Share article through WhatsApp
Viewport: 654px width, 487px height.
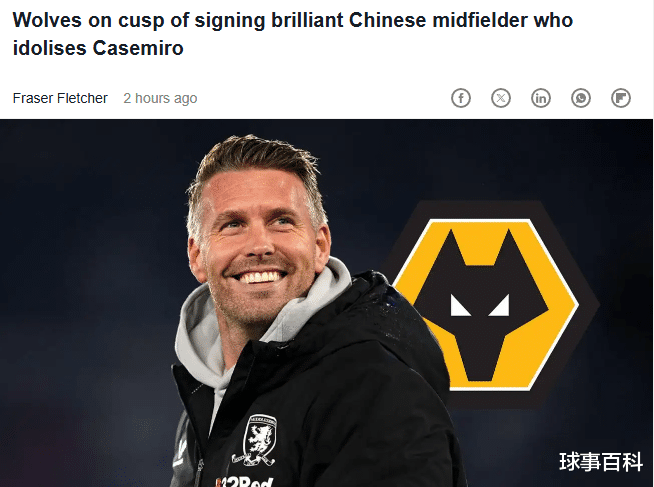click(x=581, y=98)
